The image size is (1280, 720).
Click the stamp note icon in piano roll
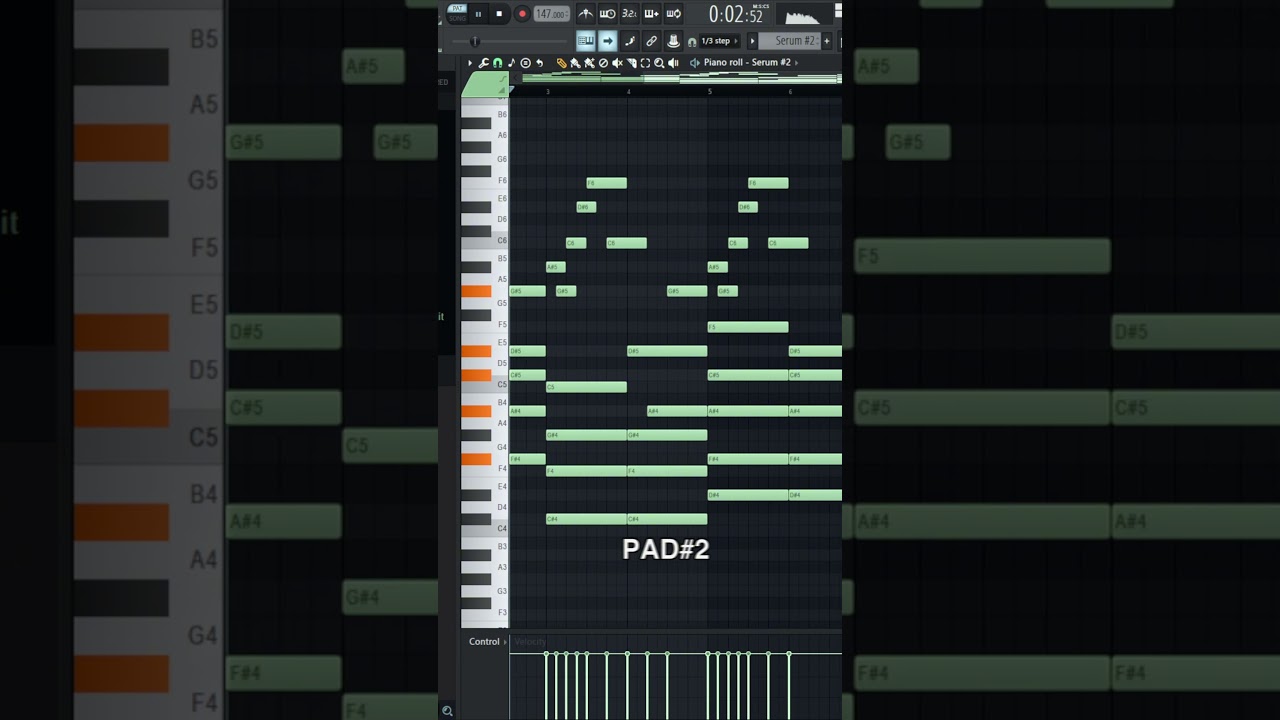point(511,63)
